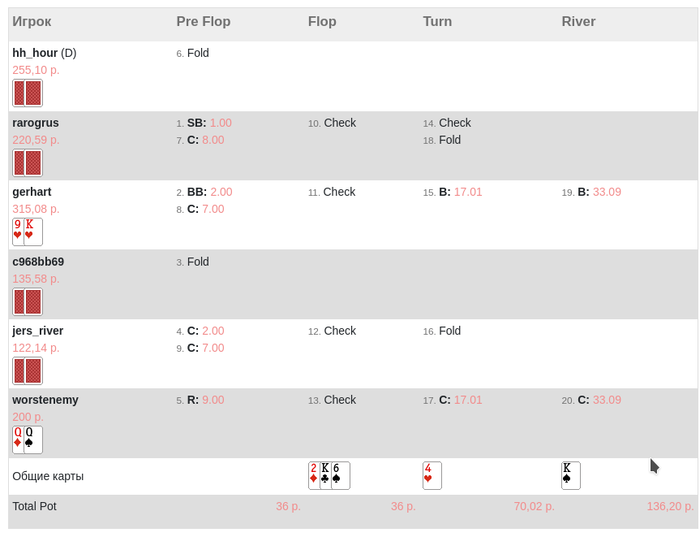Image resolution: width=700 pixels, height=537 pixels.
Task: Click worstenemy's Queen of spades card
Action: [33, 440]
